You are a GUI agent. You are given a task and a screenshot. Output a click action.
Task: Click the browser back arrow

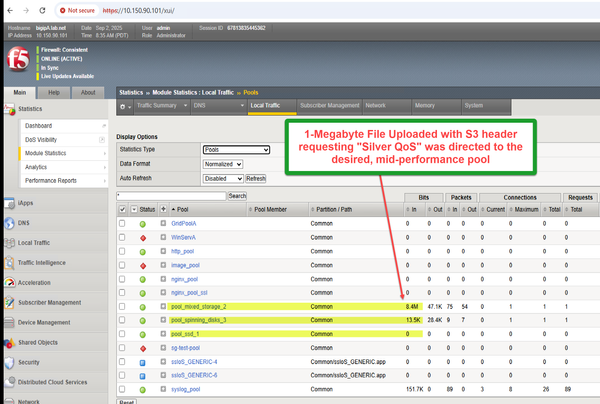pos(9,10)
